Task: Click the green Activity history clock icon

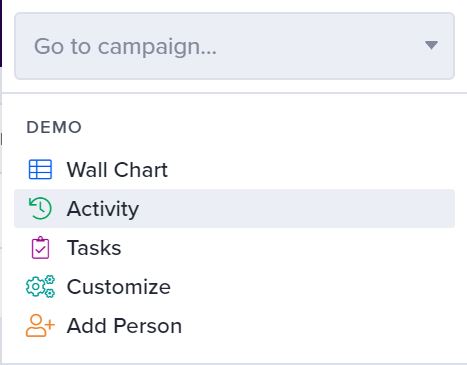Action: [40, 208]
